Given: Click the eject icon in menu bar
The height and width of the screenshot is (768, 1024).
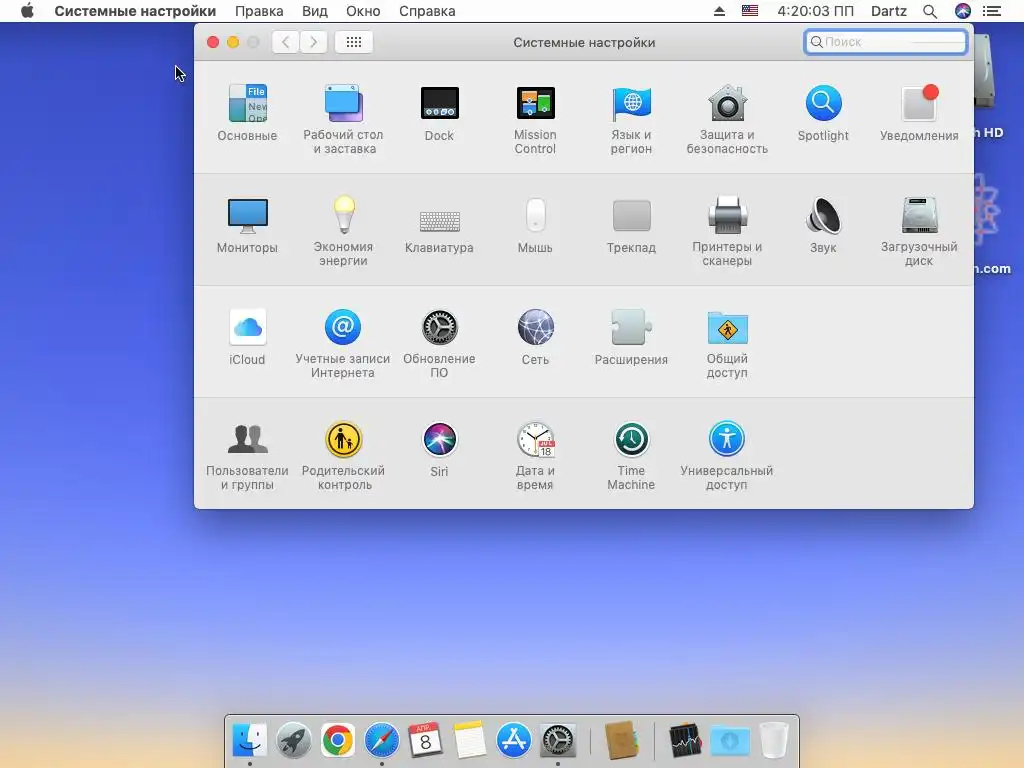Looking at the screenshot, I should 719,11.
